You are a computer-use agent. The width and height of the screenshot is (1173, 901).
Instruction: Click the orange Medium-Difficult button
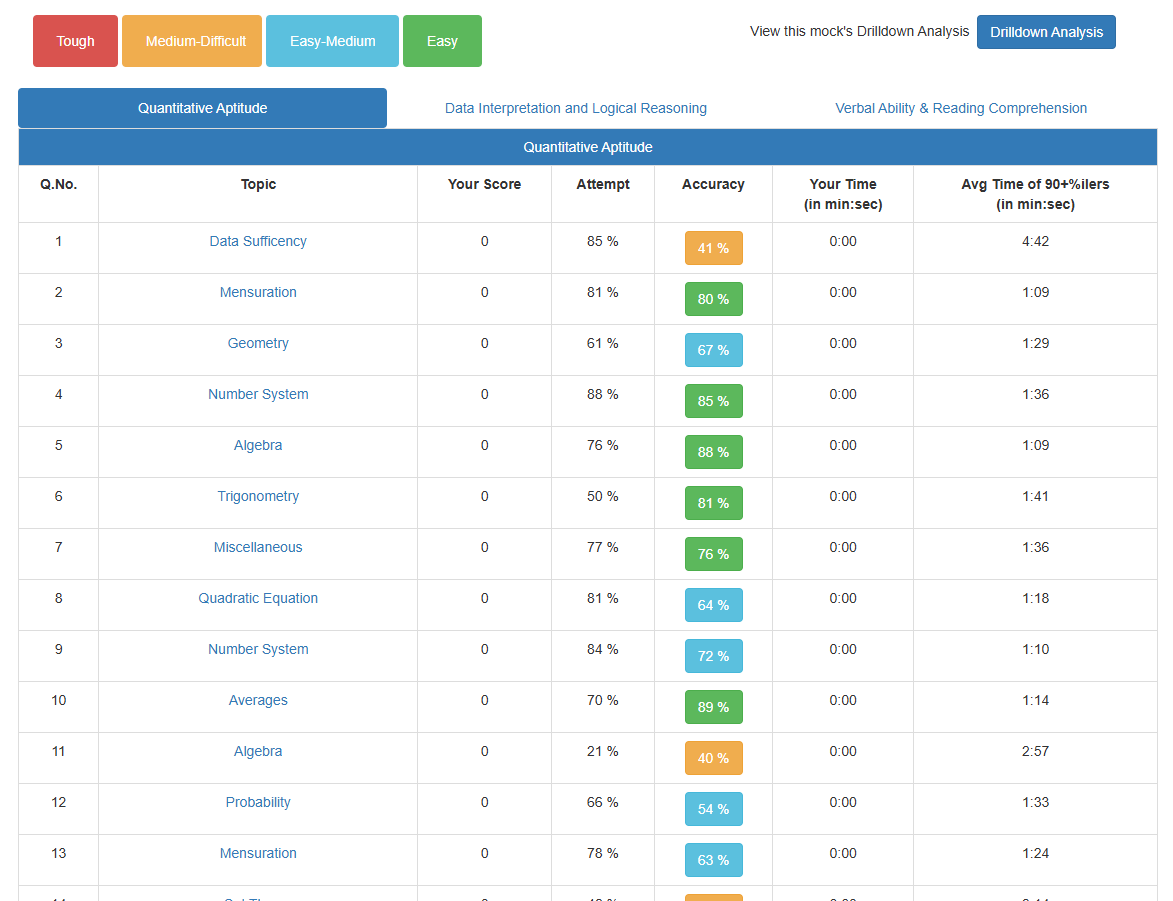(x=192, y=41)
